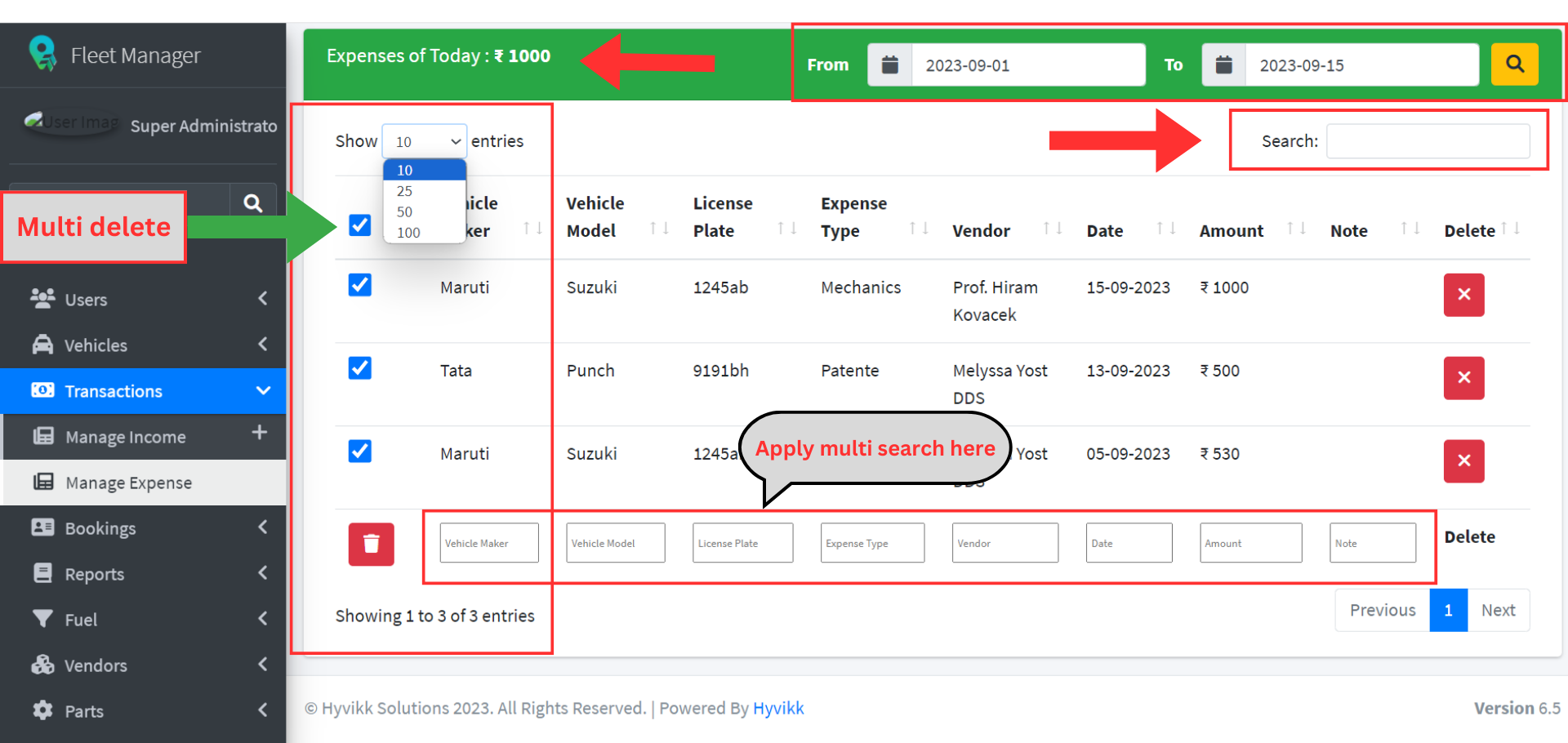Toggle the select-all checkbox in table header
Screen dimensions: 1568x743
[x=360, y=225]
